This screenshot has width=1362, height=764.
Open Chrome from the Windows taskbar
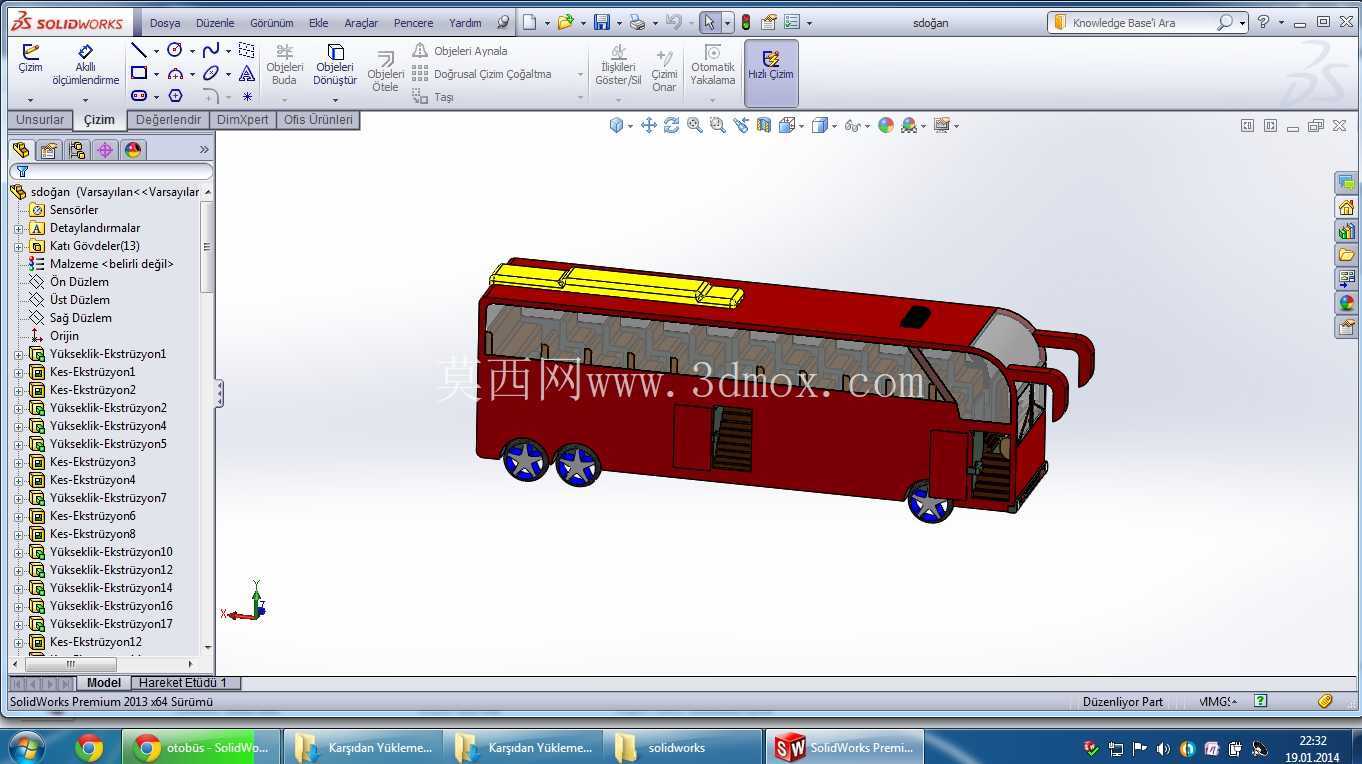89,747
